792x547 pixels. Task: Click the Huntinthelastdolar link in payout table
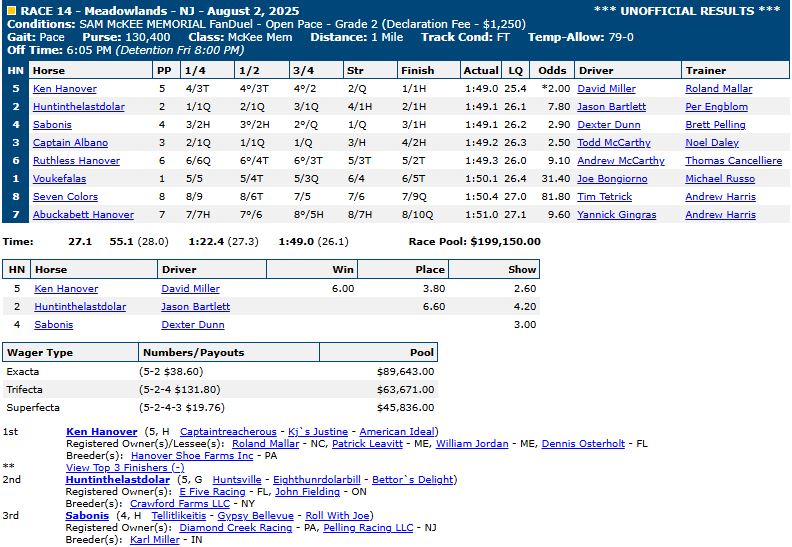tap(80, 307)
